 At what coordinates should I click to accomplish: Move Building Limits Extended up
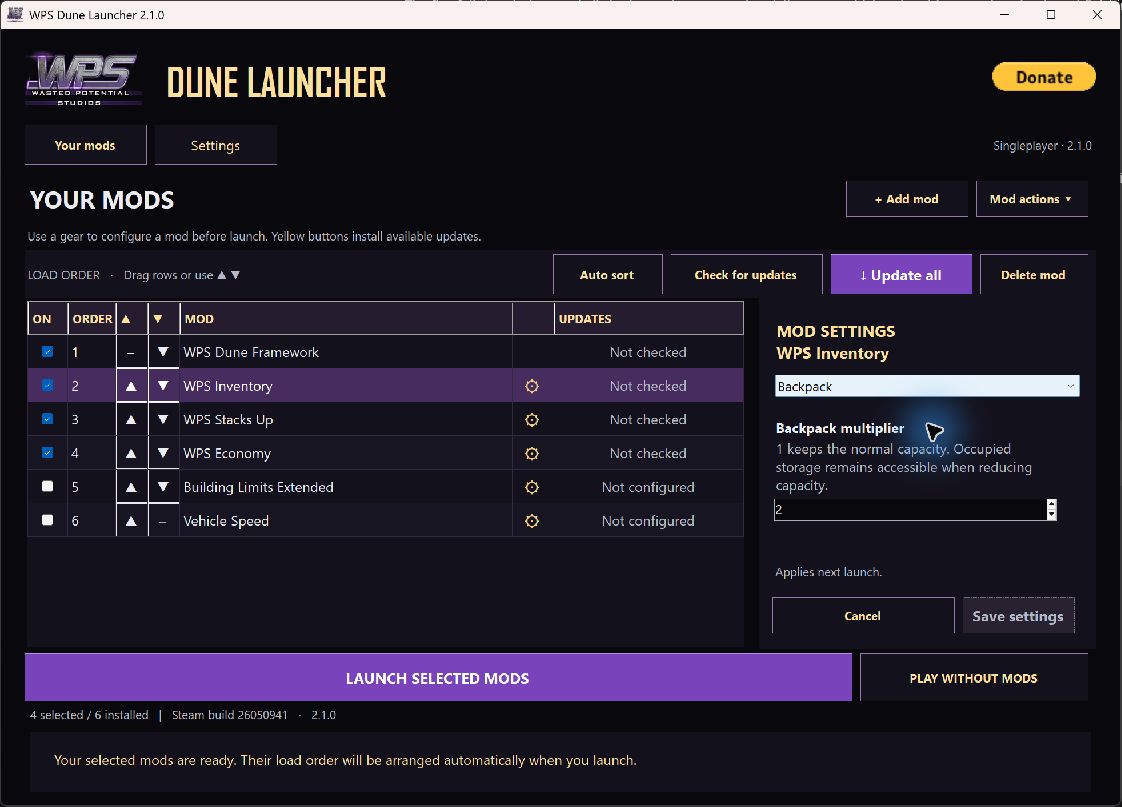tap(131, 487)
